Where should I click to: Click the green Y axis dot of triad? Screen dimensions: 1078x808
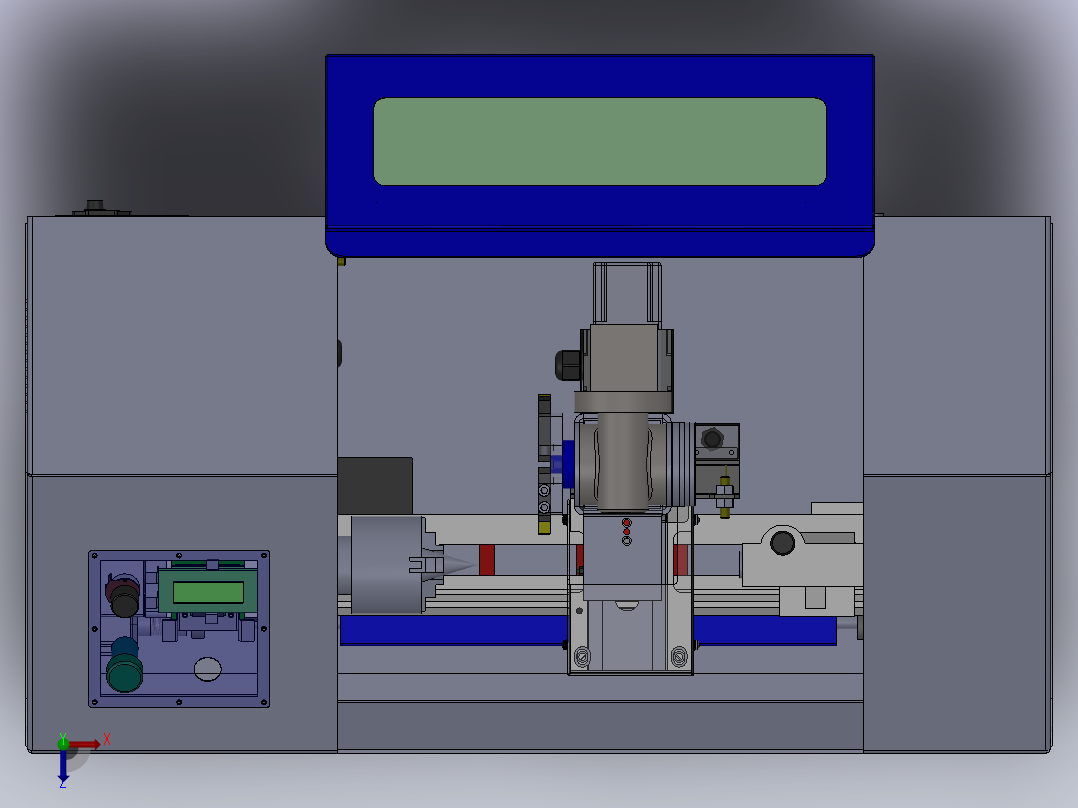click(x=63, y=743)
